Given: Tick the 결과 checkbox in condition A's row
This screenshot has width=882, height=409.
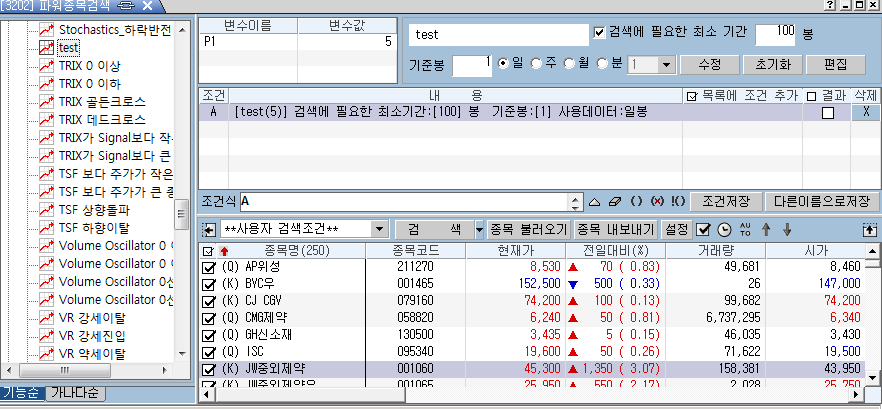Looking at the screenshot, I should coord(827,113).
